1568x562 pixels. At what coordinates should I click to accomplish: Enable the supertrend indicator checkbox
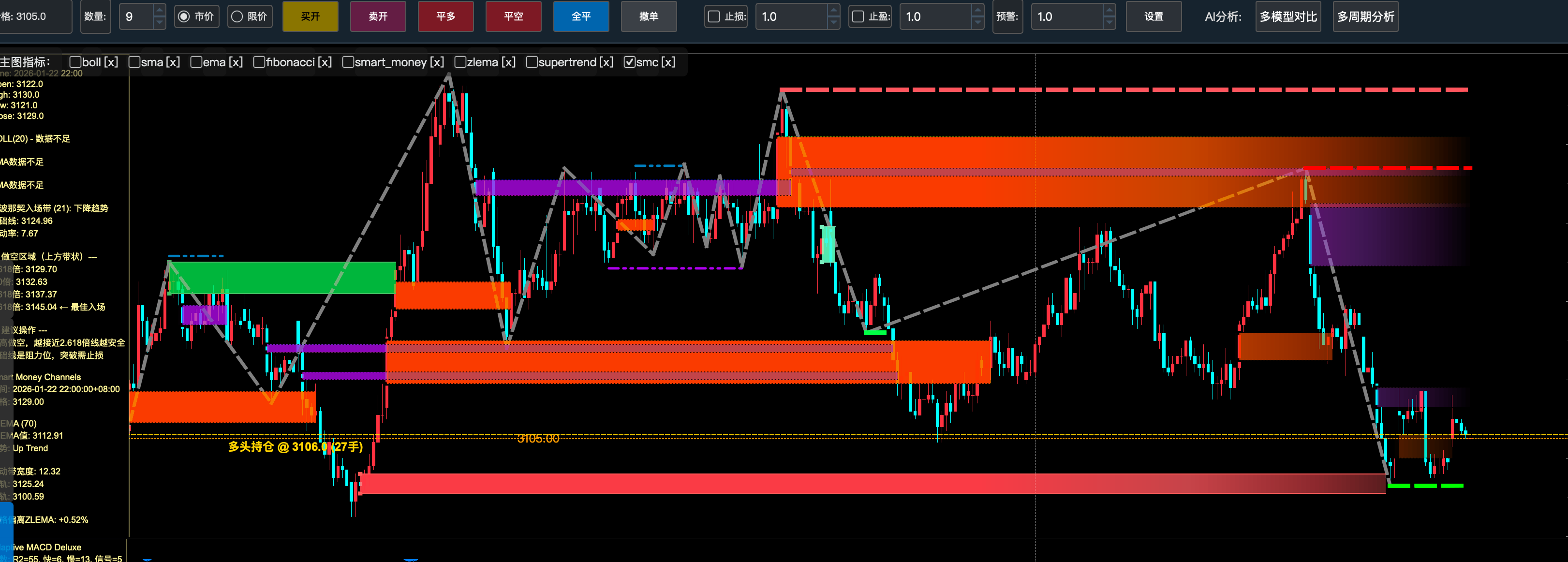click(x=532, y=62)
